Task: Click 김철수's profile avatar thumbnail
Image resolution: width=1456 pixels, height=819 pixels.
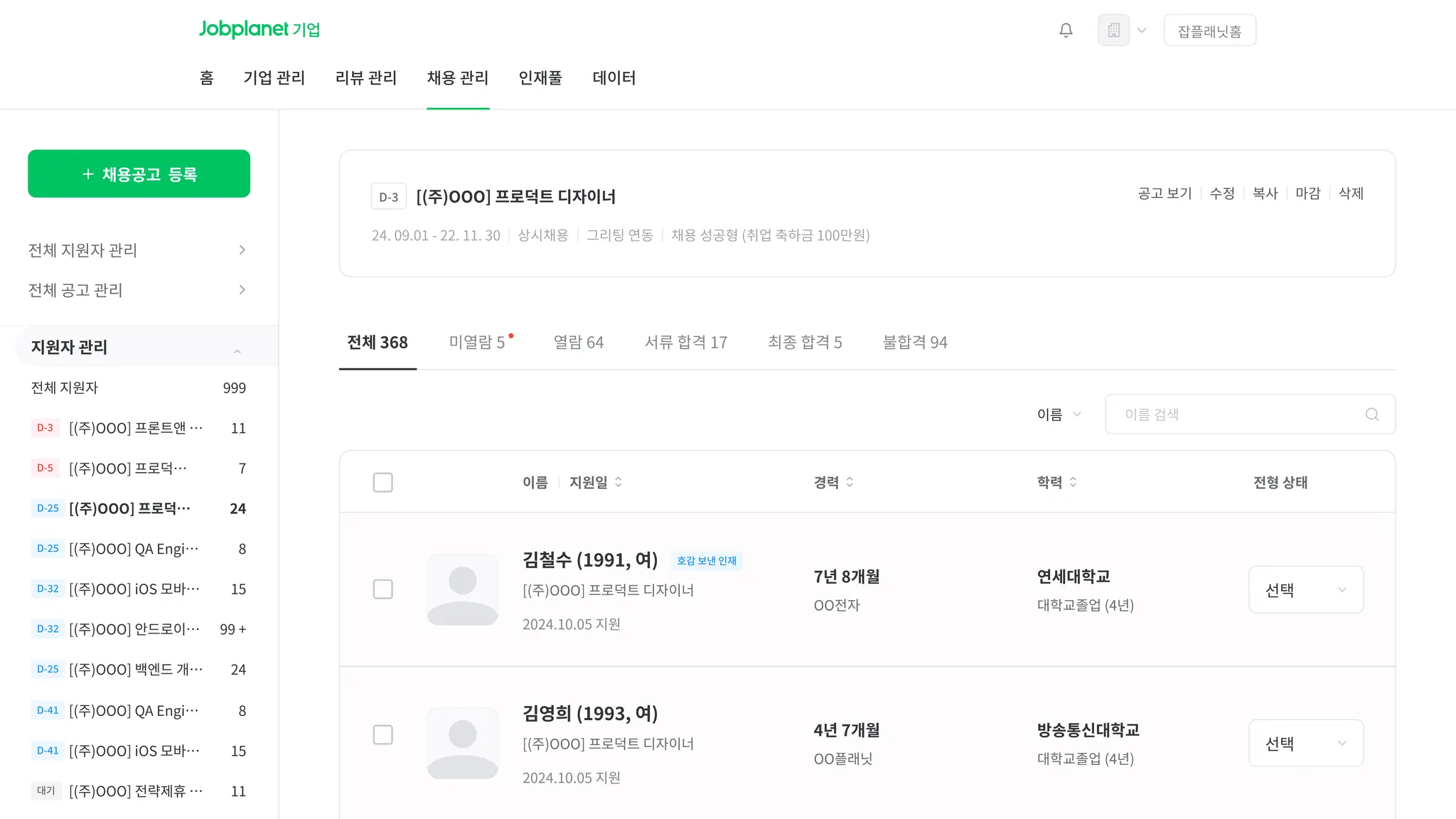Action: pyautogui.click(x=462, y=589)
